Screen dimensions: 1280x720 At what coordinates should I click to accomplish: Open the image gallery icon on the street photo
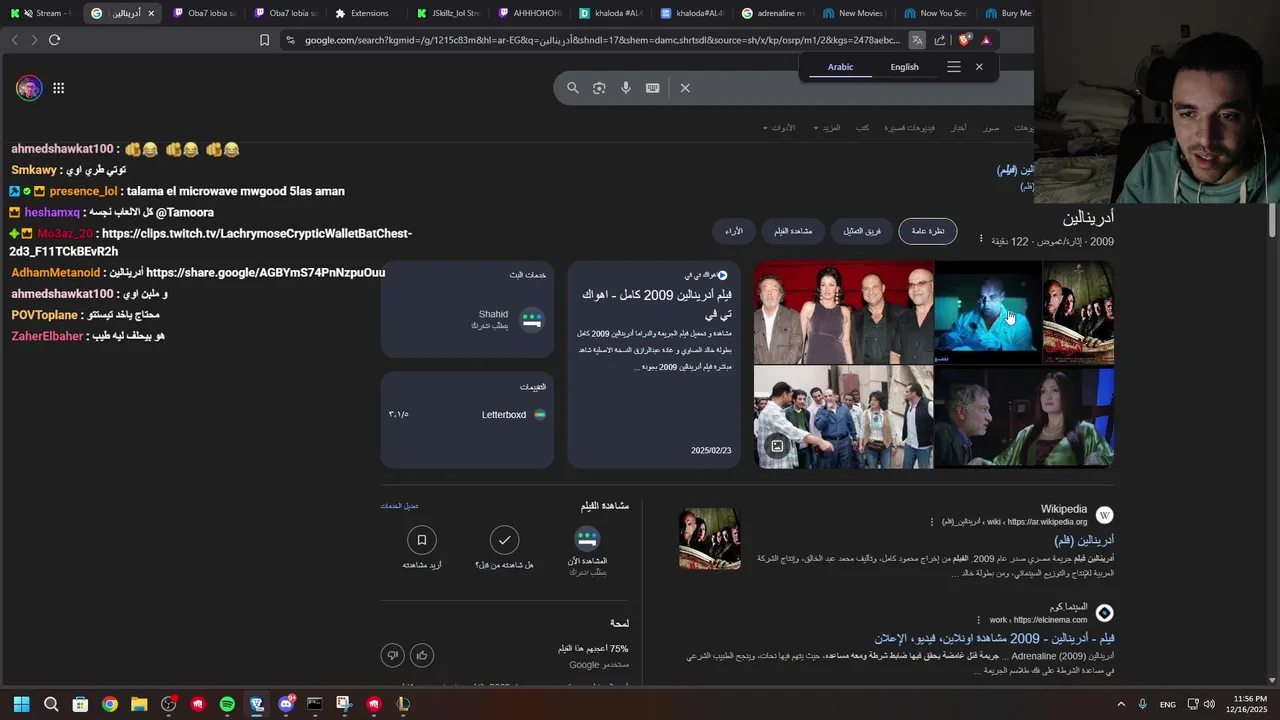click(776, 446)
